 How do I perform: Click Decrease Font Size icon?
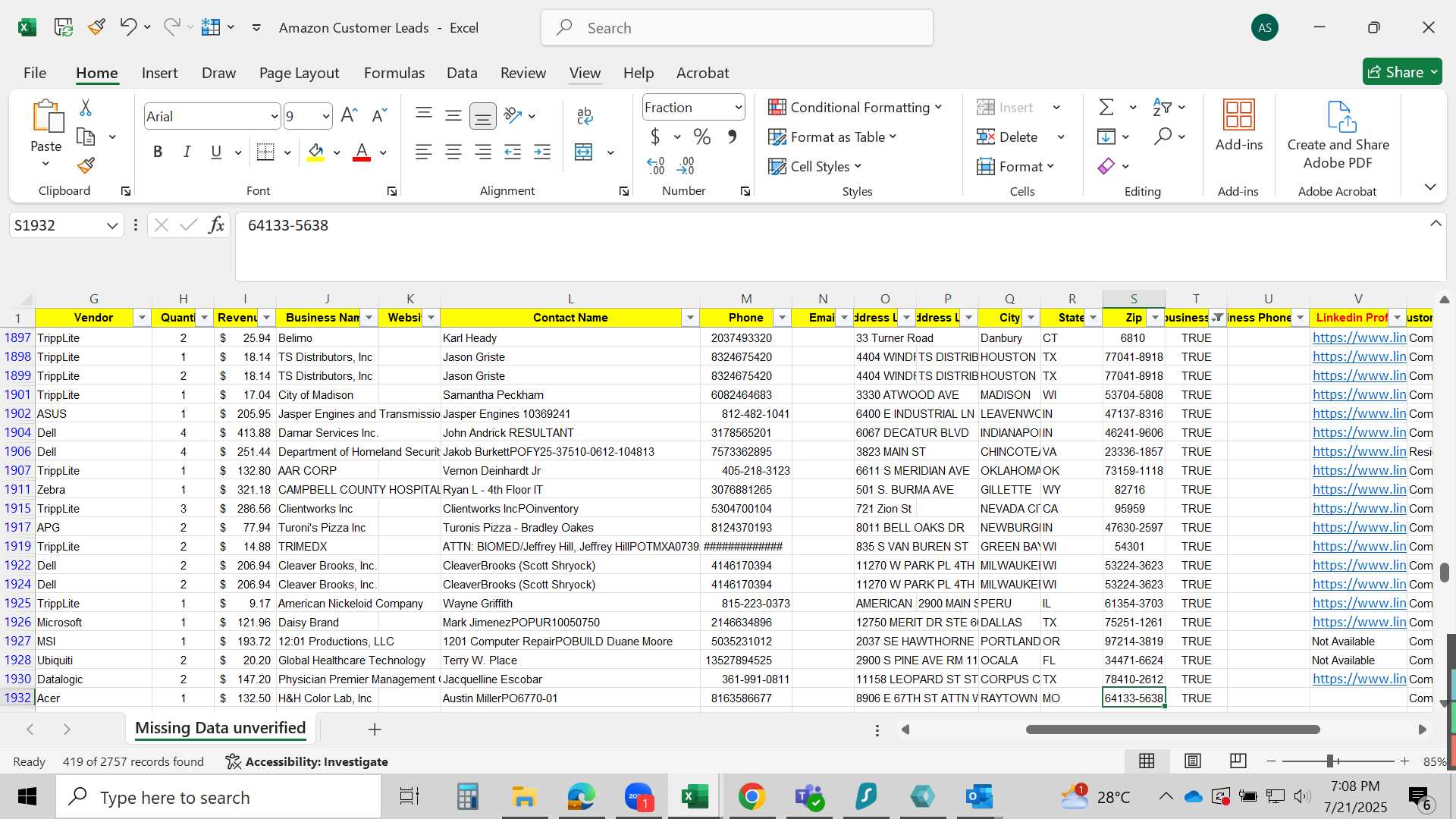click(379, 115)
